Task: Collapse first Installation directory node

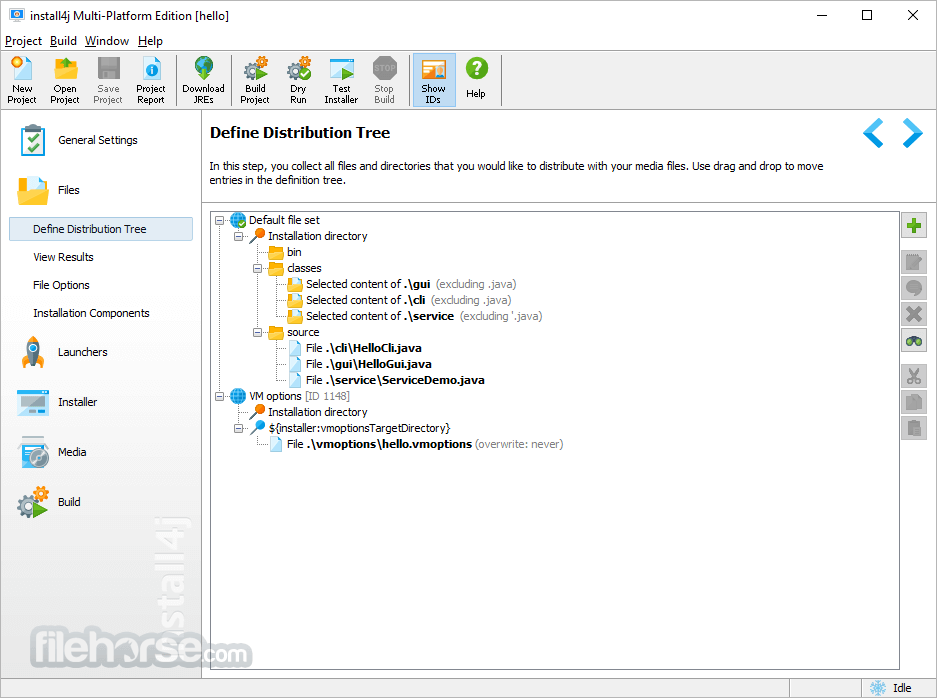Action: 238,237
